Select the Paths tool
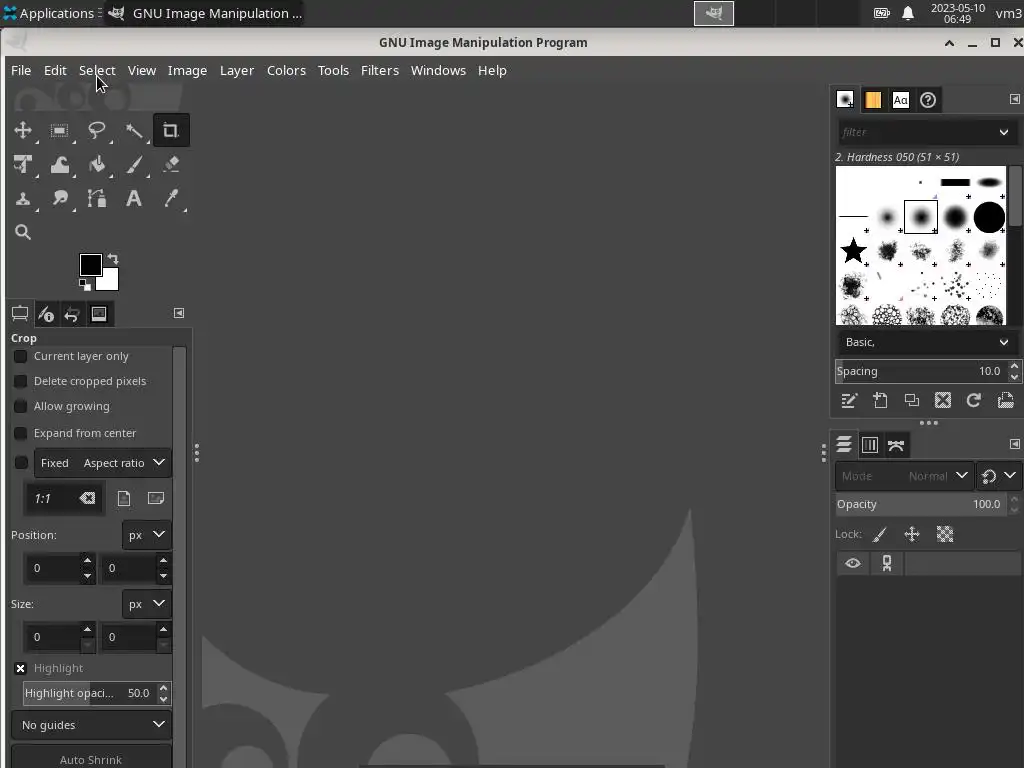Image resolution: width=1024 pixels, height=768 pixels. 97,198
